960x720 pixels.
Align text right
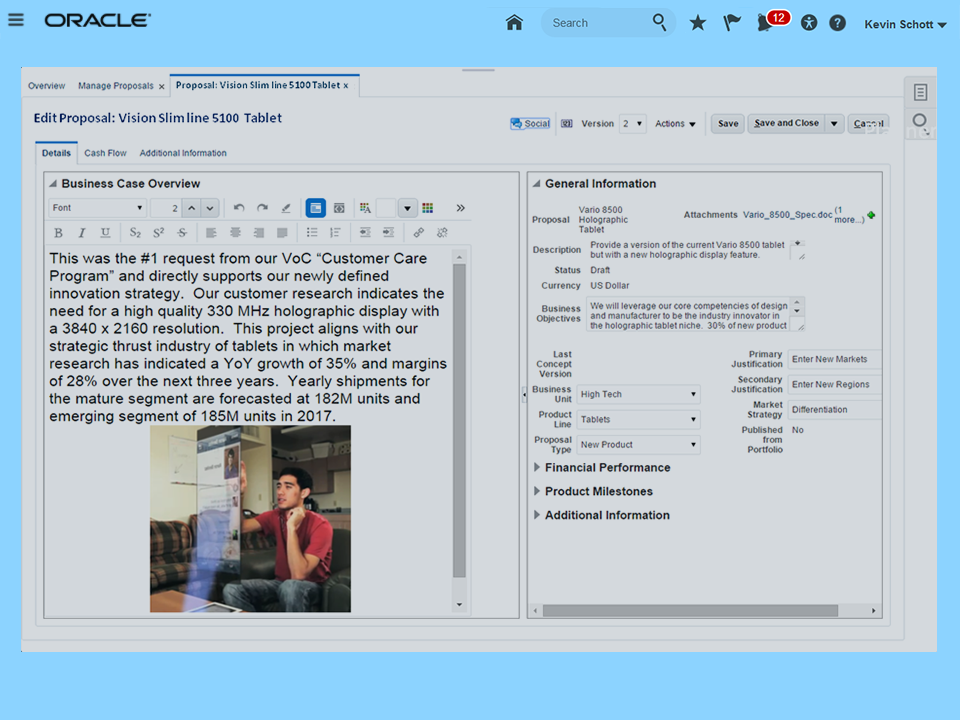(x=258, y=233)
